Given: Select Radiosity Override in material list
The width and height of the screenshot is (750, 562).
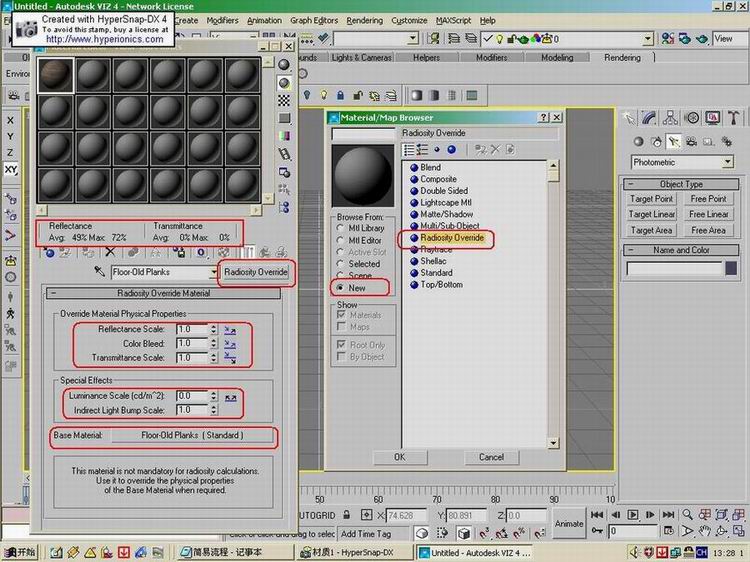Looking at the screenshot, I should tap(451, 238).
